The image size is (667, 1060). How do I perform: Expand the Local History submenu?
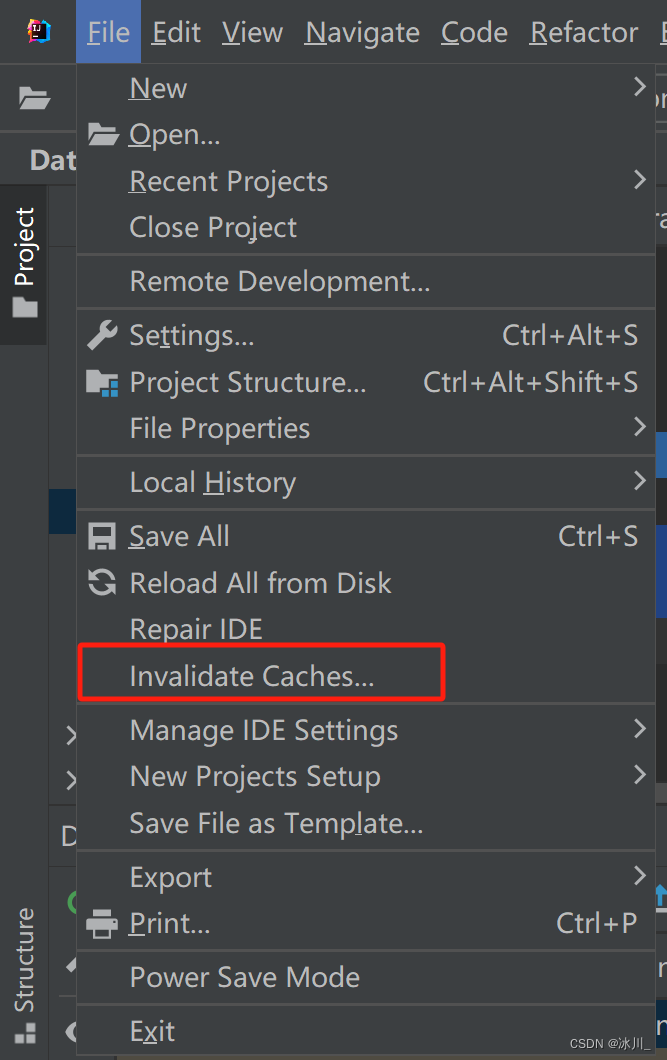point(639,482)
